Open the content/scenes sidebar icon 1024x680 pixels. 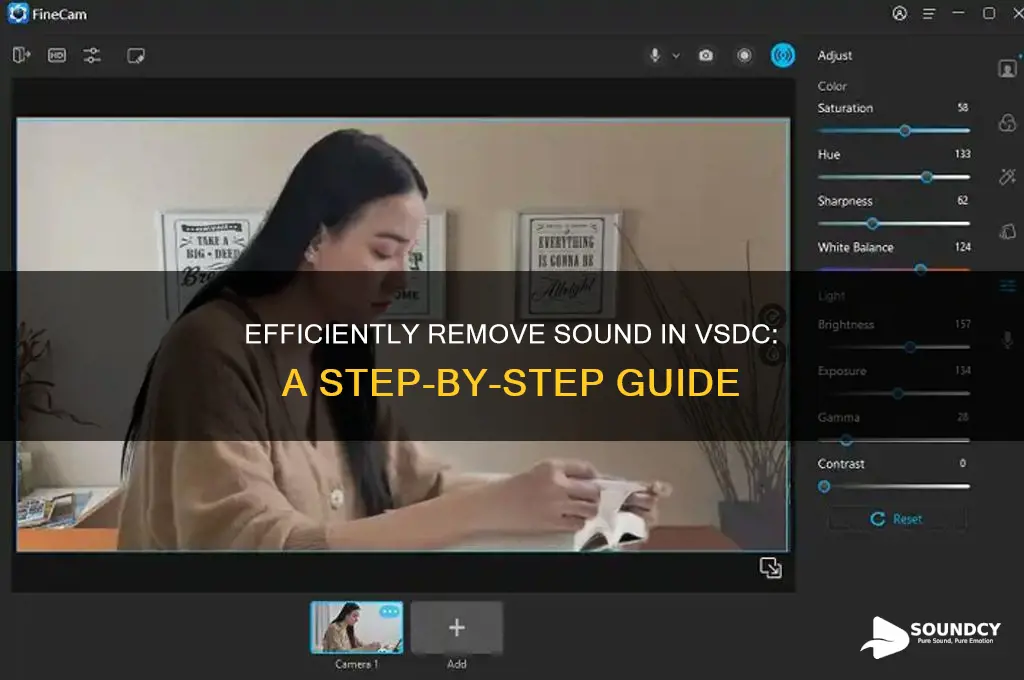[1008, 231]
